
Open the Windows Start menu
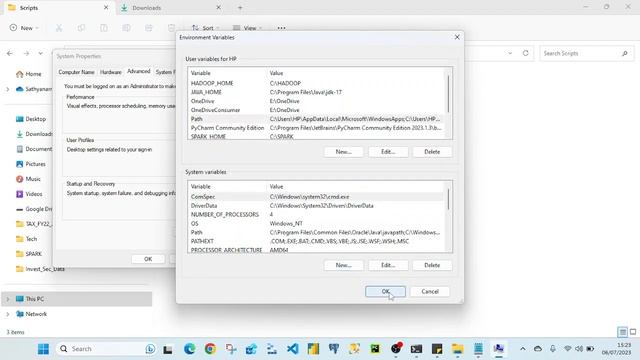point(43,349)
